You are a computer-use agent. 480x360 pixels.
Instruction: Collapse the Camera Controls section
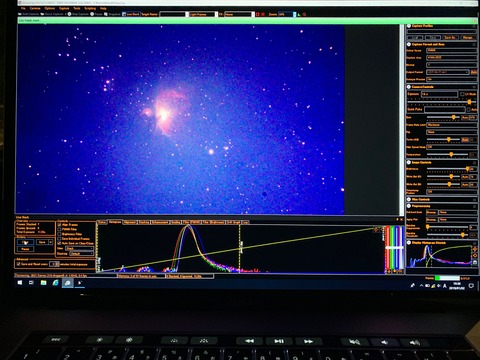point(409,87)
